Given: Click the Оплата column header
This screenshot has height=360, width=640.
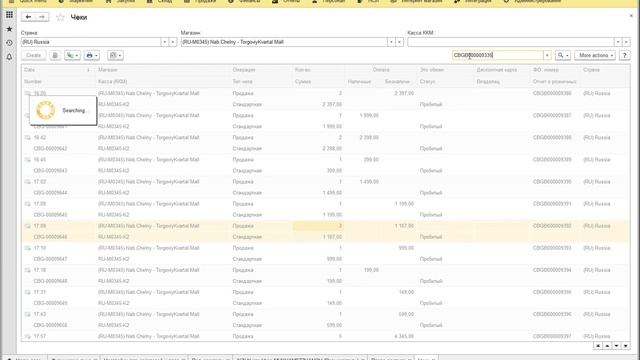Looking at the screenshot, I should (381, 70).
